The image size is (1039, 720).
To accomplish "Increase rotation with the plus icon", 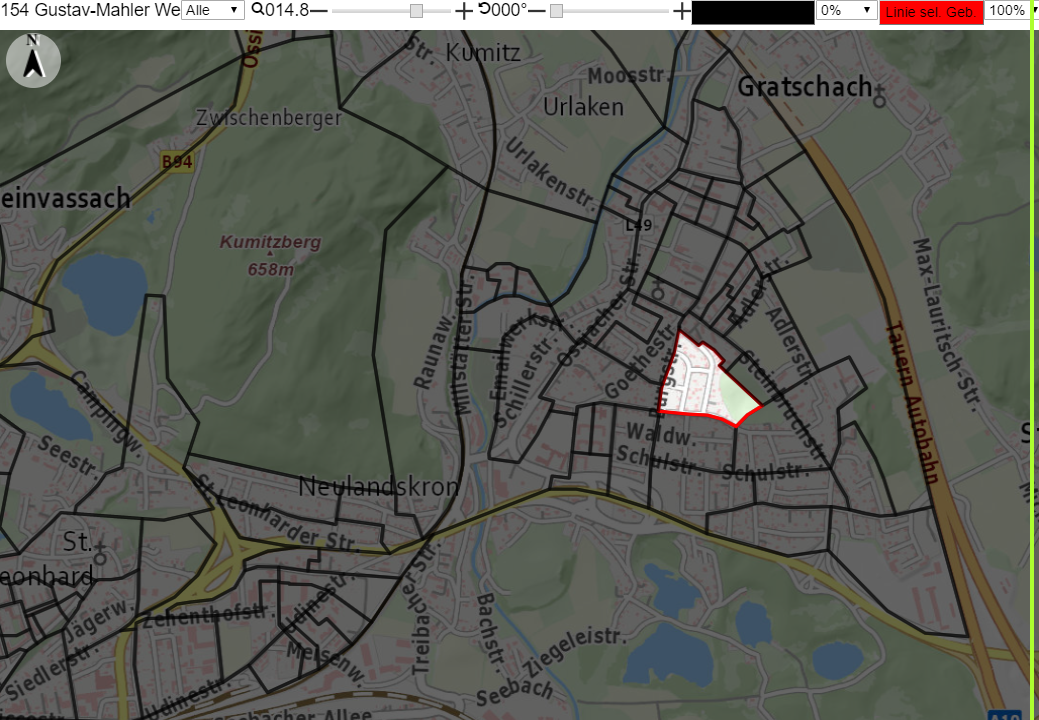I will point(681,11).
